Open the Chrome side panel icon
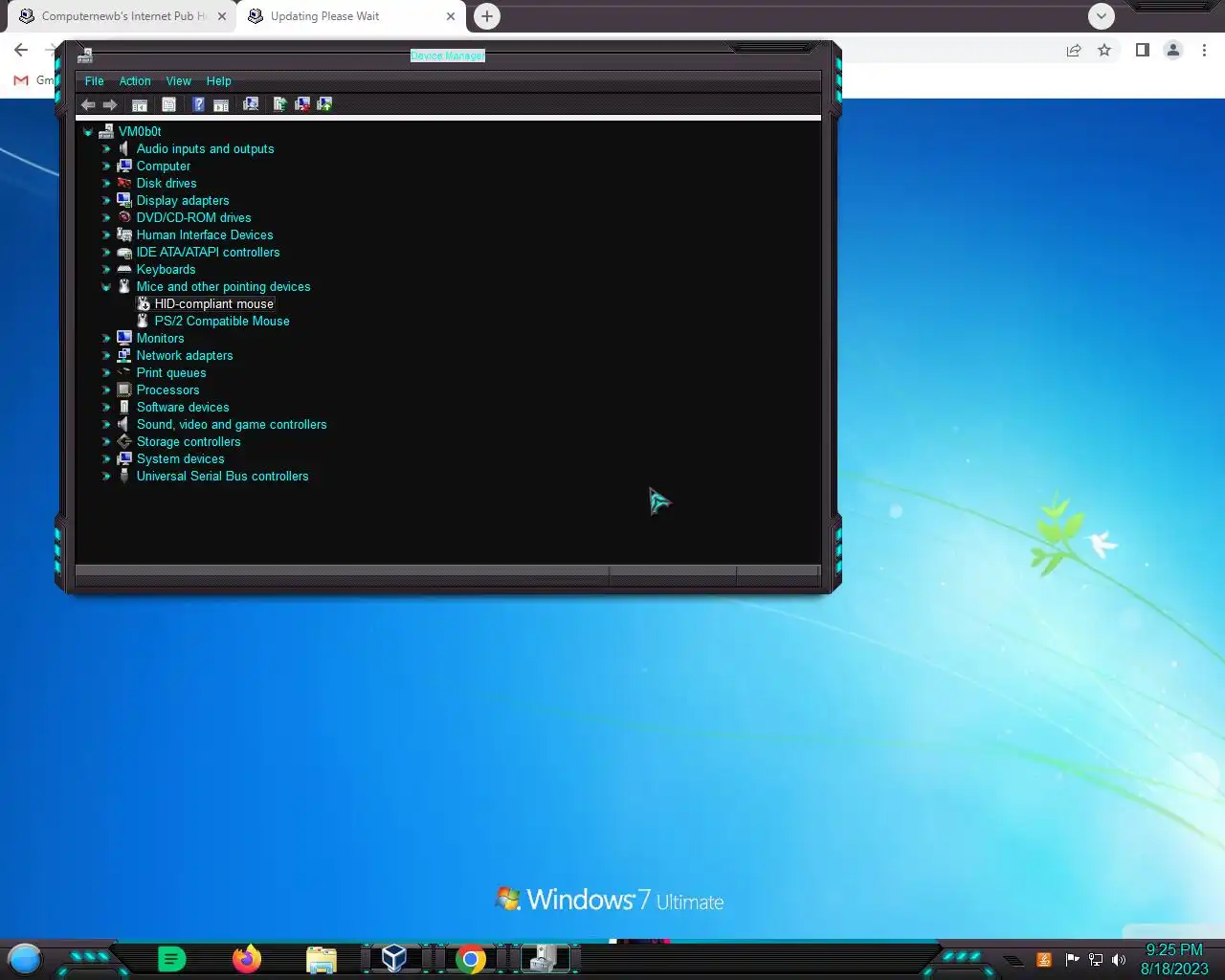The height and width of the screenshot is (980, 1225). point(1143,50)
